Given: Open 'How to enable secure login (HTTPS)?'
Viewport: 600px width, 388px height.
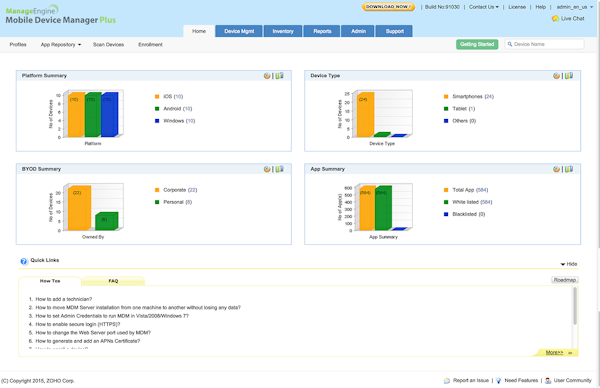Looking at the screenshot, I should [78, 324].
